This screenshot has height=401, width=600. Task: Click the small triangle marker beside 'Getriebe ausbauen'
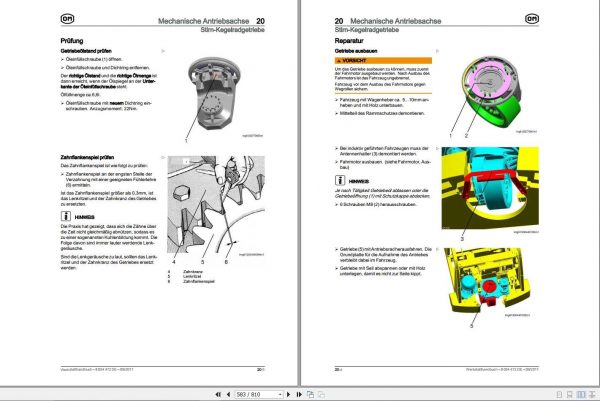(x=437, y=51)
